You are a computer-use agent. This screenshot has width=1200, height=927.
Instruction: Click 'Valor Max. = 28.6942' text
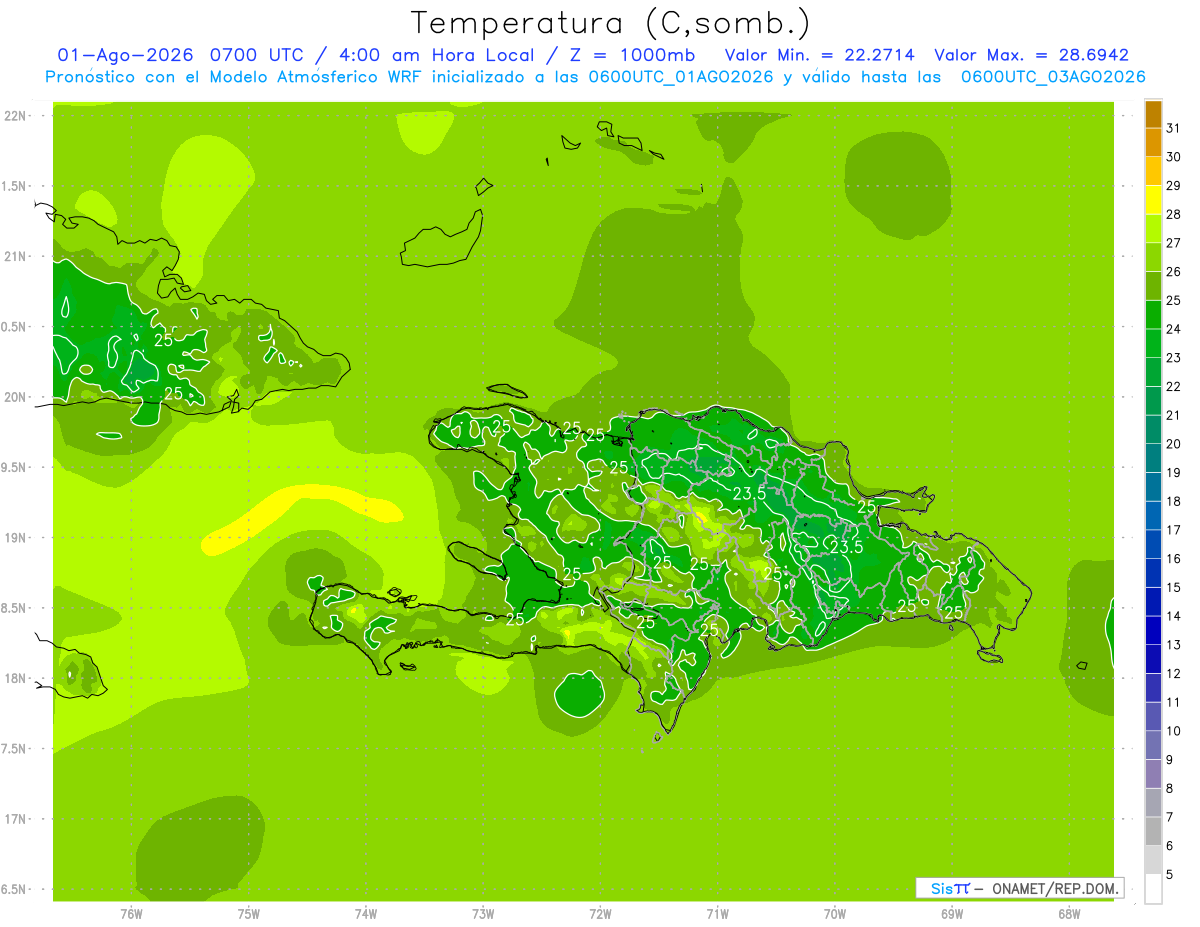pos(1031,55)
